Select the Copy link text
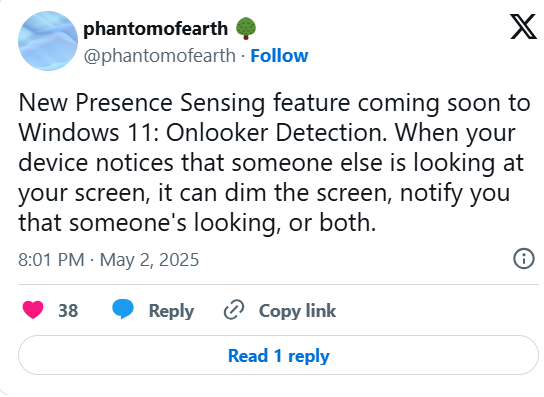544x397 pixels. point(297,311)
